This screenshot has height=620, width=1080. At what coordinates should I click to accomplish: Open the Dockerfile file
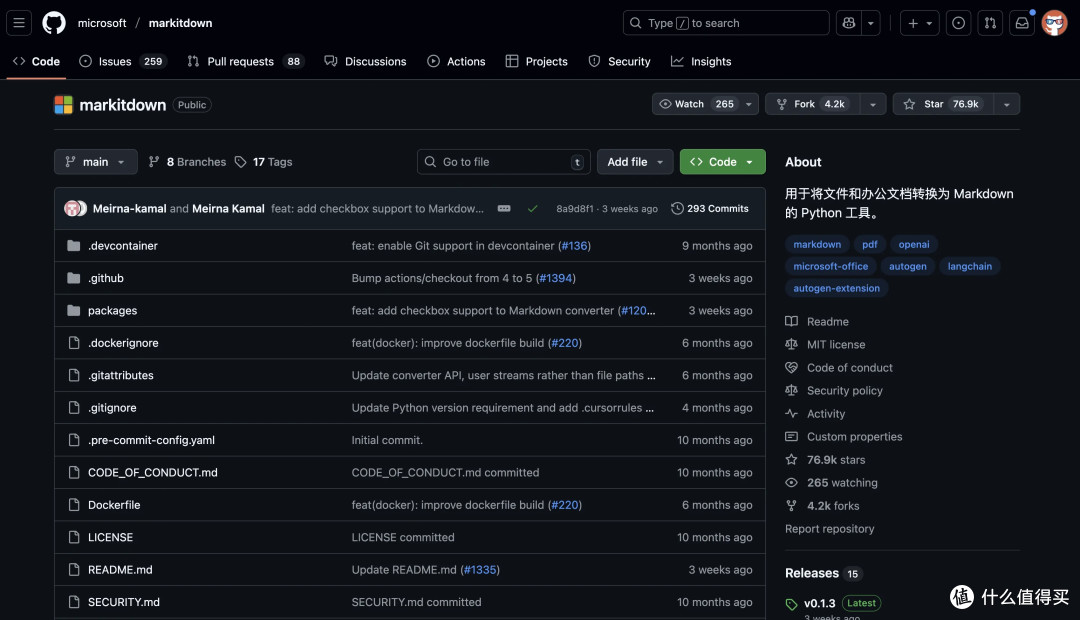pyautogui.click(x=114, y=505)
